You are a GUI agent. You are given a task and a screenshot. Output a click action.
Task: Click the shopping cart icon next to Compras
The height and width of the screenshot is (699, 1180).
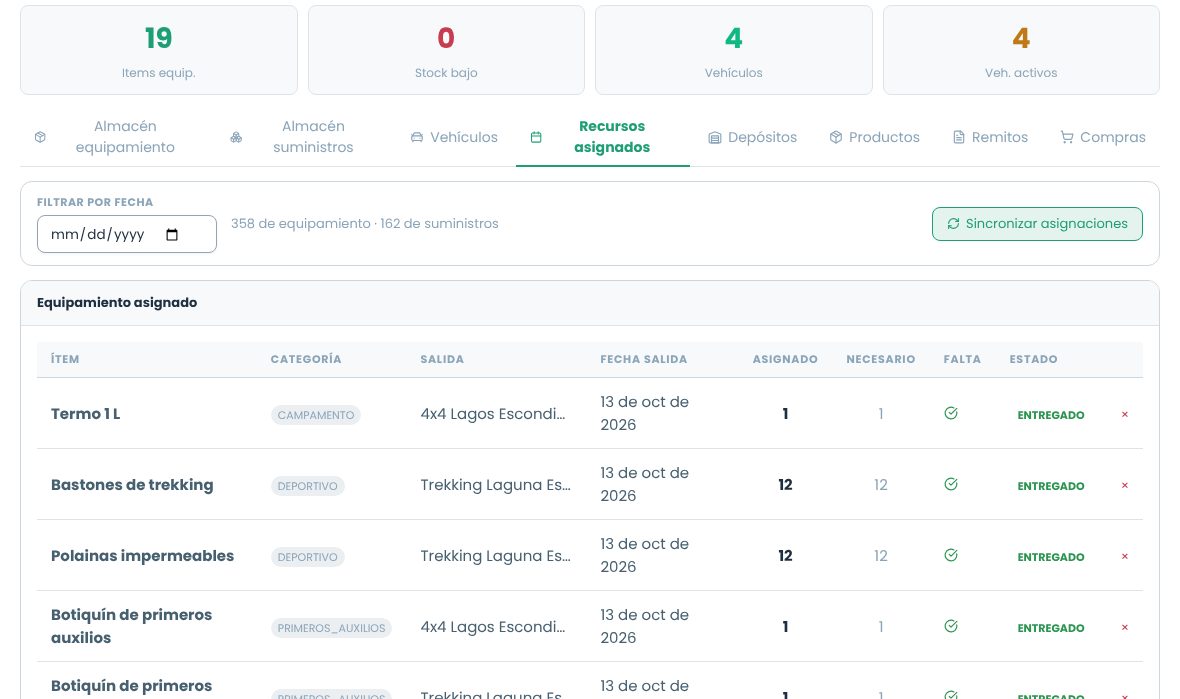[1067, 137]
